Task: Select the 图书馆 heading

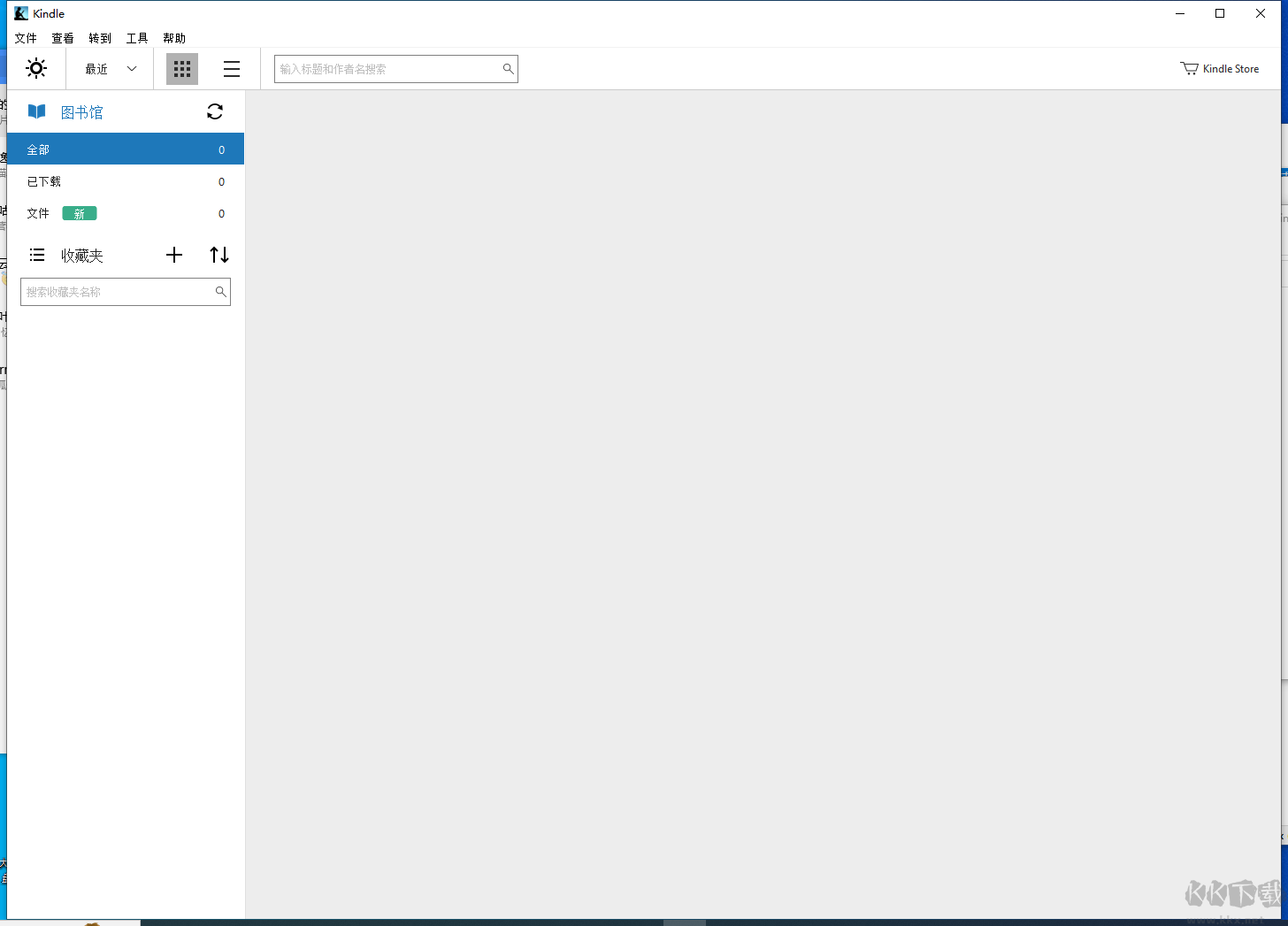Action: (x=82, y=112)
